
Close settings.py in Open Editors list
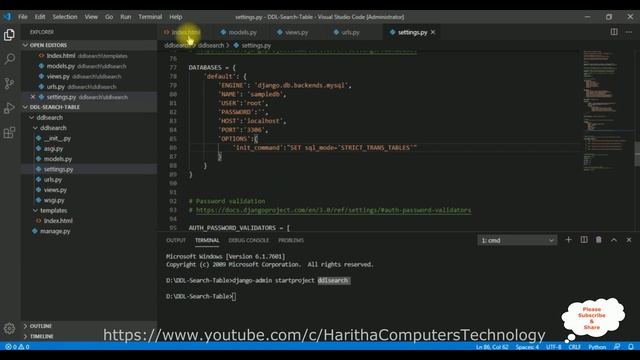[x=33, y=97]
